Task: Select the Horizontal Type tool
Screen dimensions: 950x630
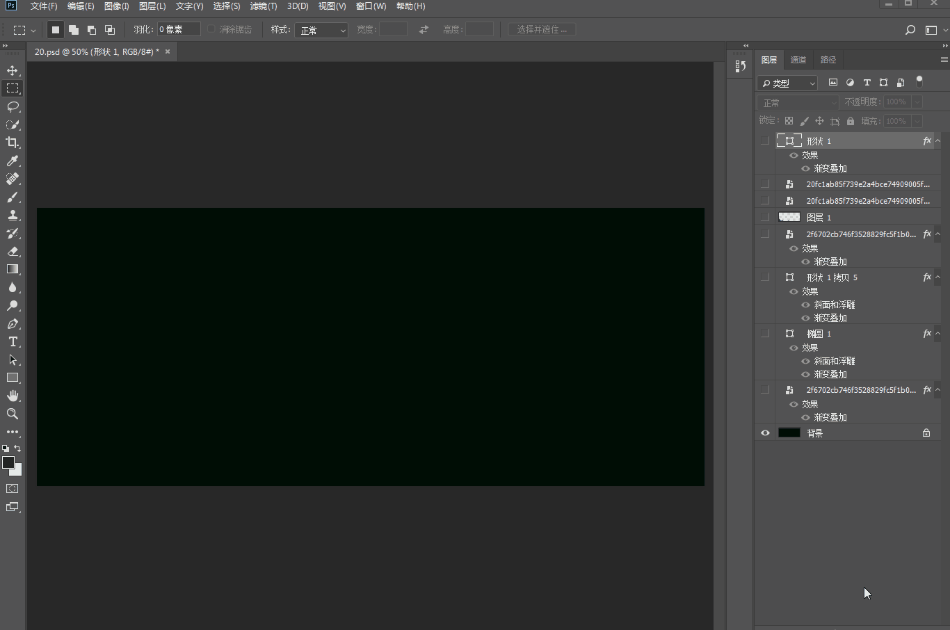Action: pyautogui.click(x=13, y=342)
